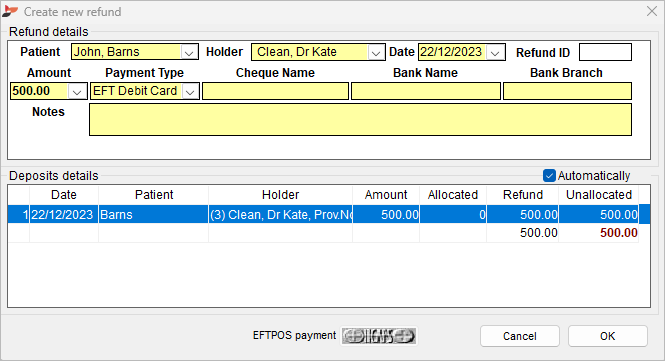Click the app logo in the title bar
This screenshot has width=665, height=361.
pyautogui.click(x=10, y=11)
